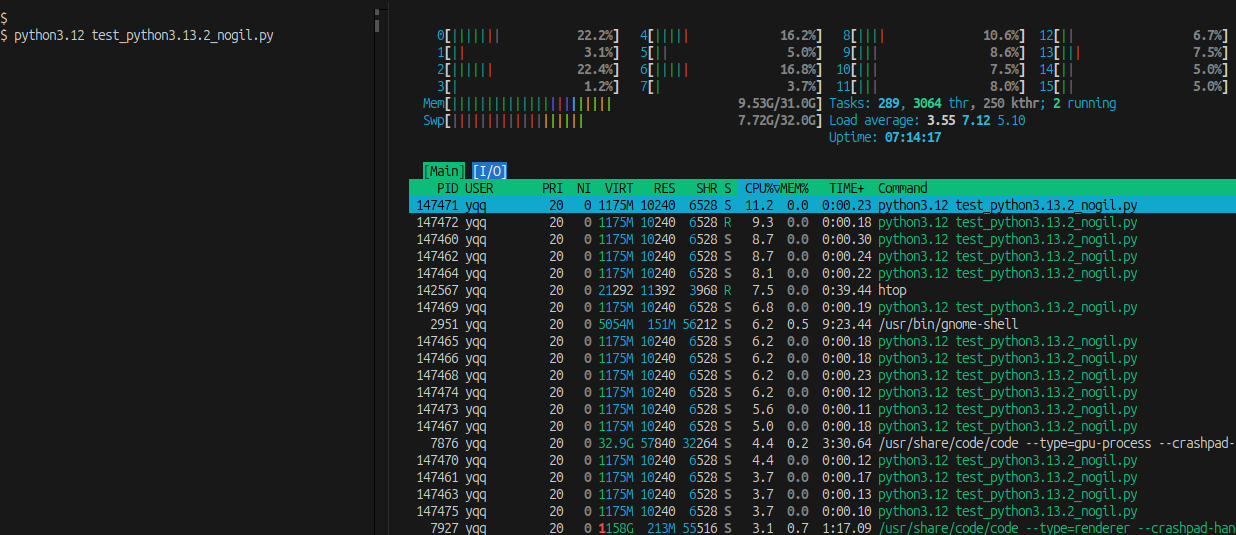Click the CPU 6 meter showing 16.8%

732,69
